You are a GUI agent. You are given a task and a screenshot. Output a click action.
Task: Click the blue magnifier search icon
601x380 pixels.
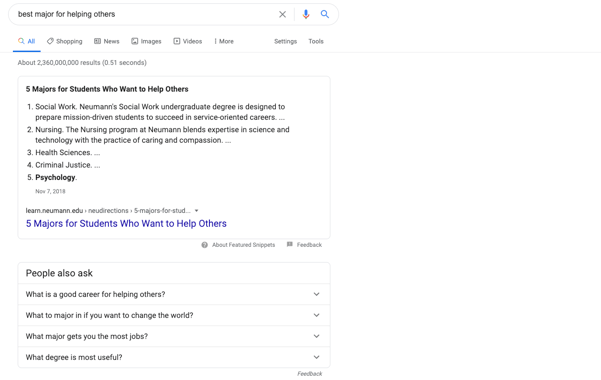(325, 14)
